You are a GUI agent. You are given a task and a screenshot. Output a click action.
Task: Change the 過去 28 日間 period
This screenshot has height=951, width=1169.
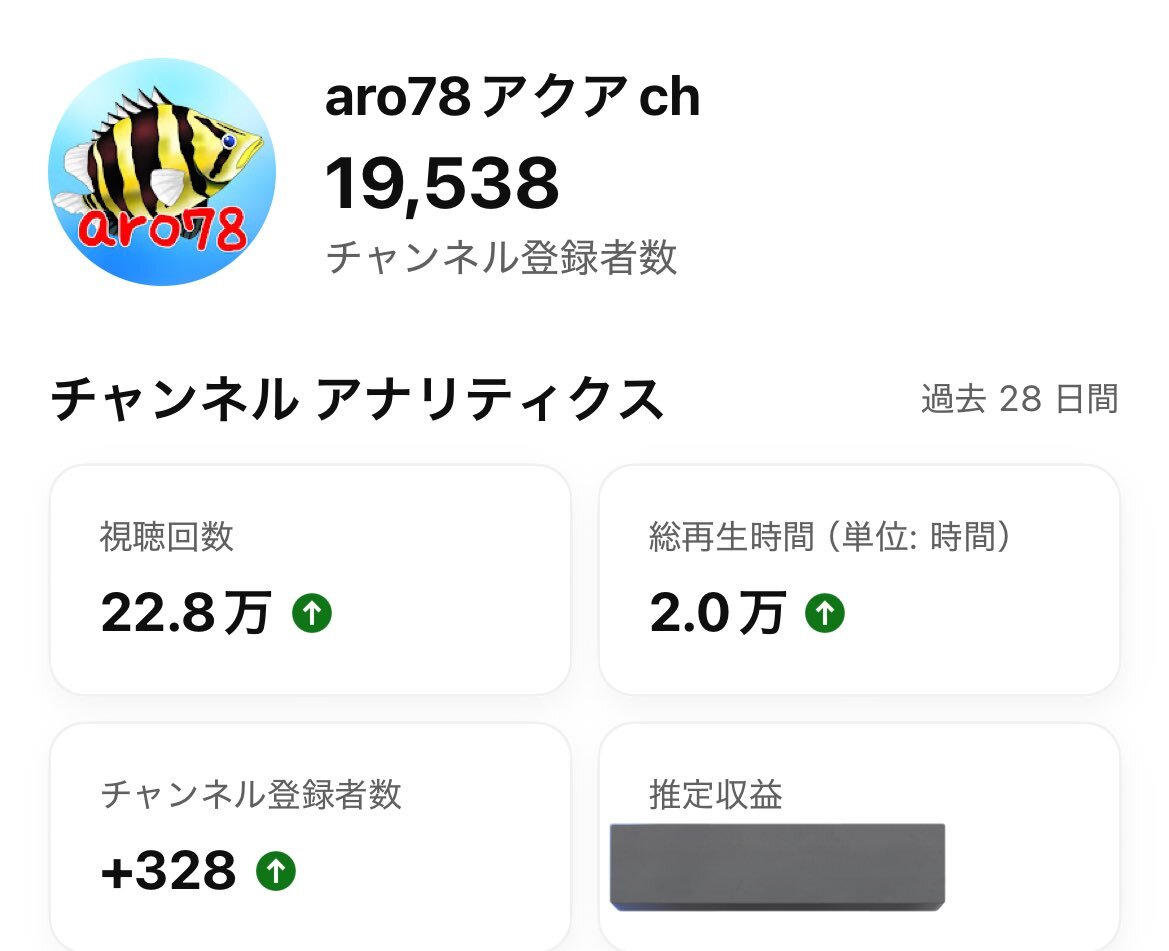coord(1018,399)
